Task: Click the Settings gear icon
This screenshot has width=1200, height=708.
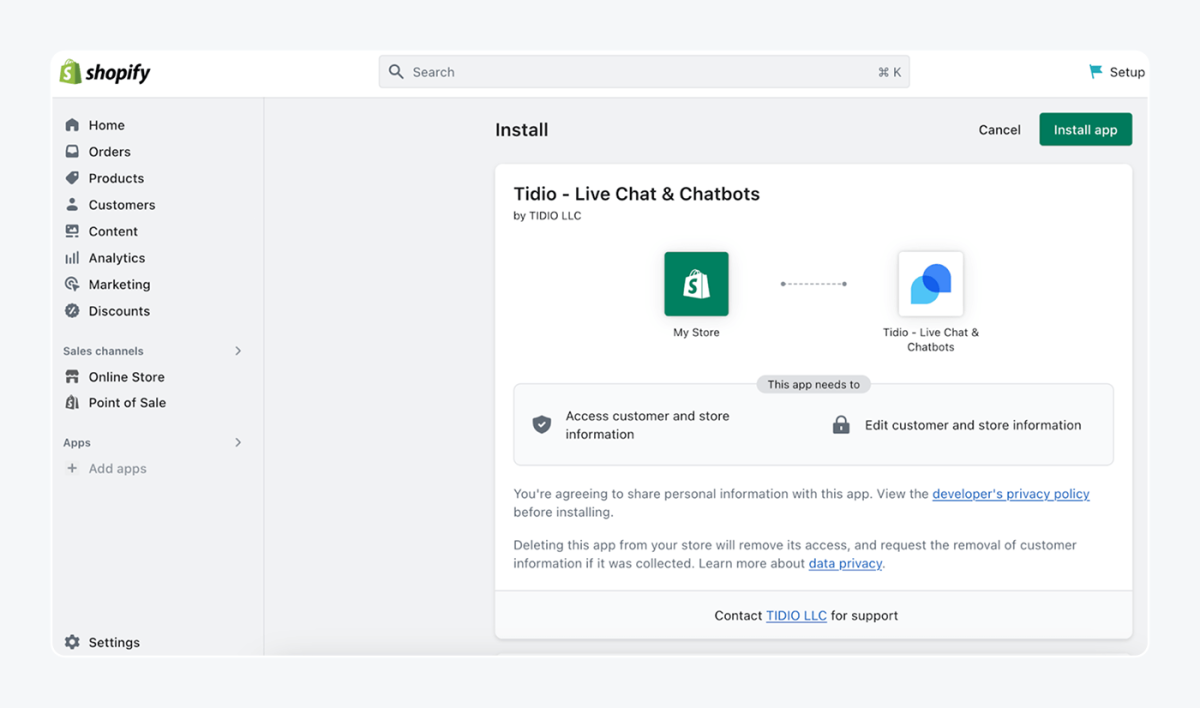Action: (72, 642)
